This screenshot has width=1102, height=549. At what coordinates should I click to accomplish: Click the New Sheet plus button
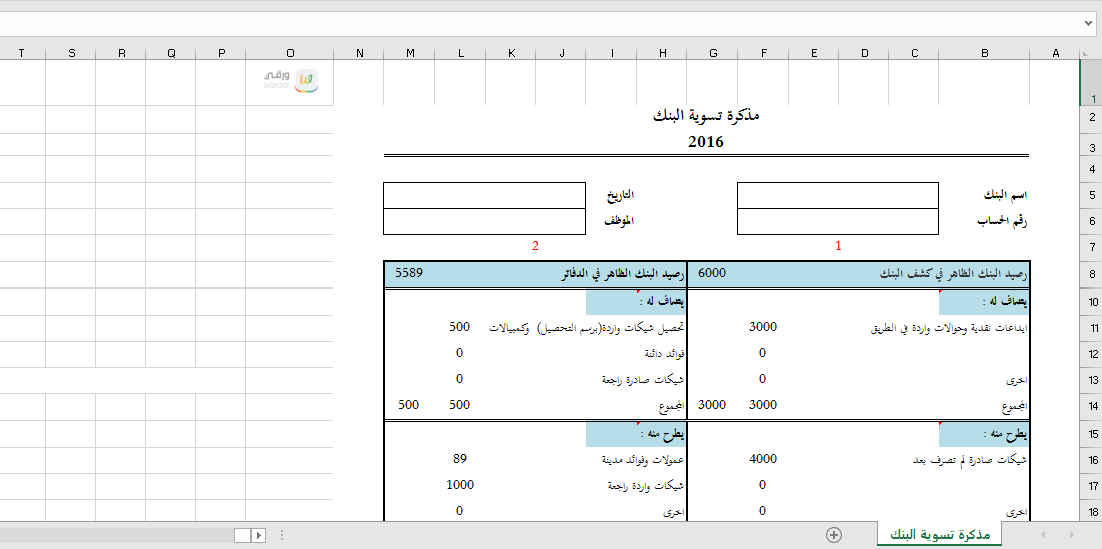[x=834, y=535]
